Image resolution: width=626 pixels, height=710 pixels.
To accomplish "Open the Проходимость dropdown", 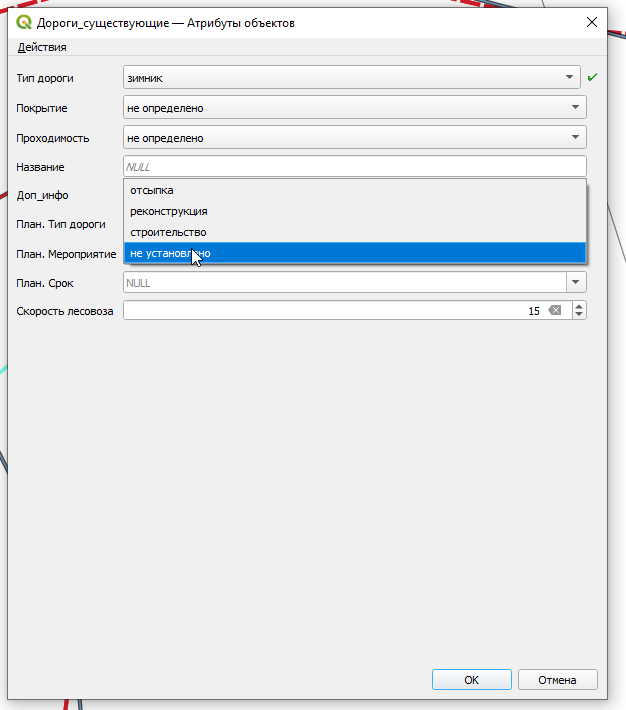I will click(x=355, y=137).
